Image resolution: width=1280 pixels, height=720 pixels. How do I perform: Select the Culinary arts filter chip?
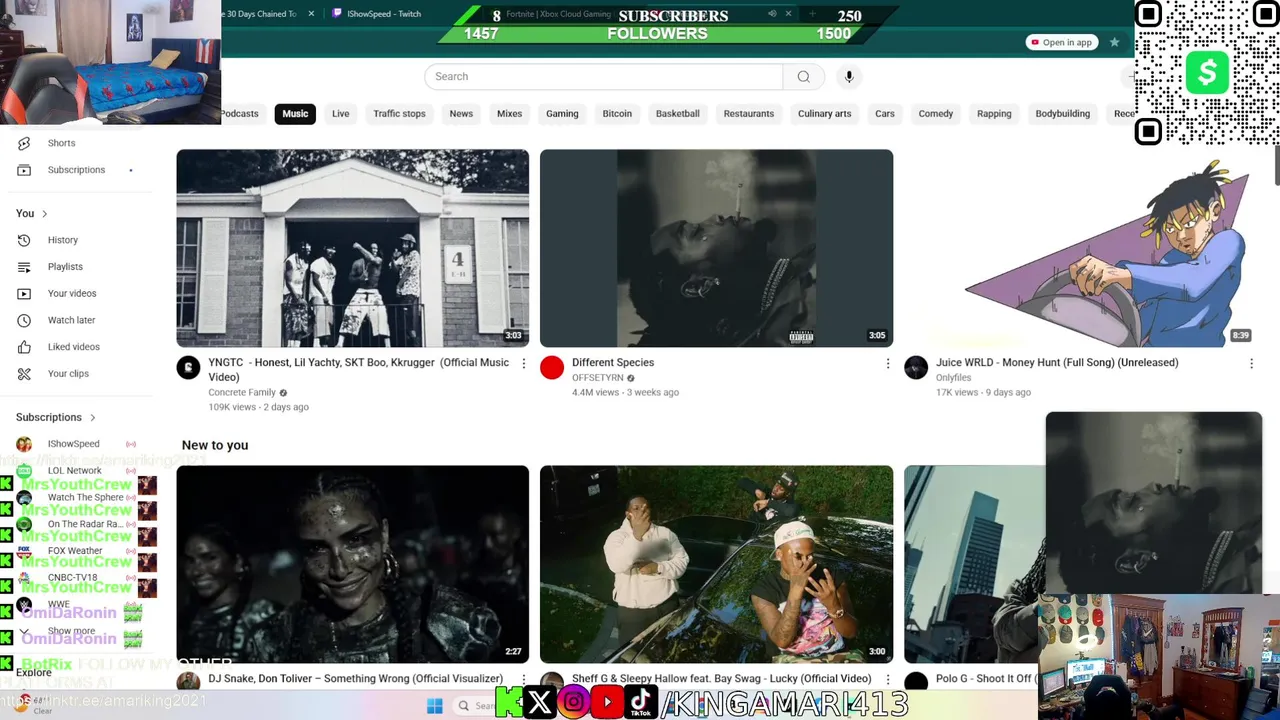coord(825,114)
